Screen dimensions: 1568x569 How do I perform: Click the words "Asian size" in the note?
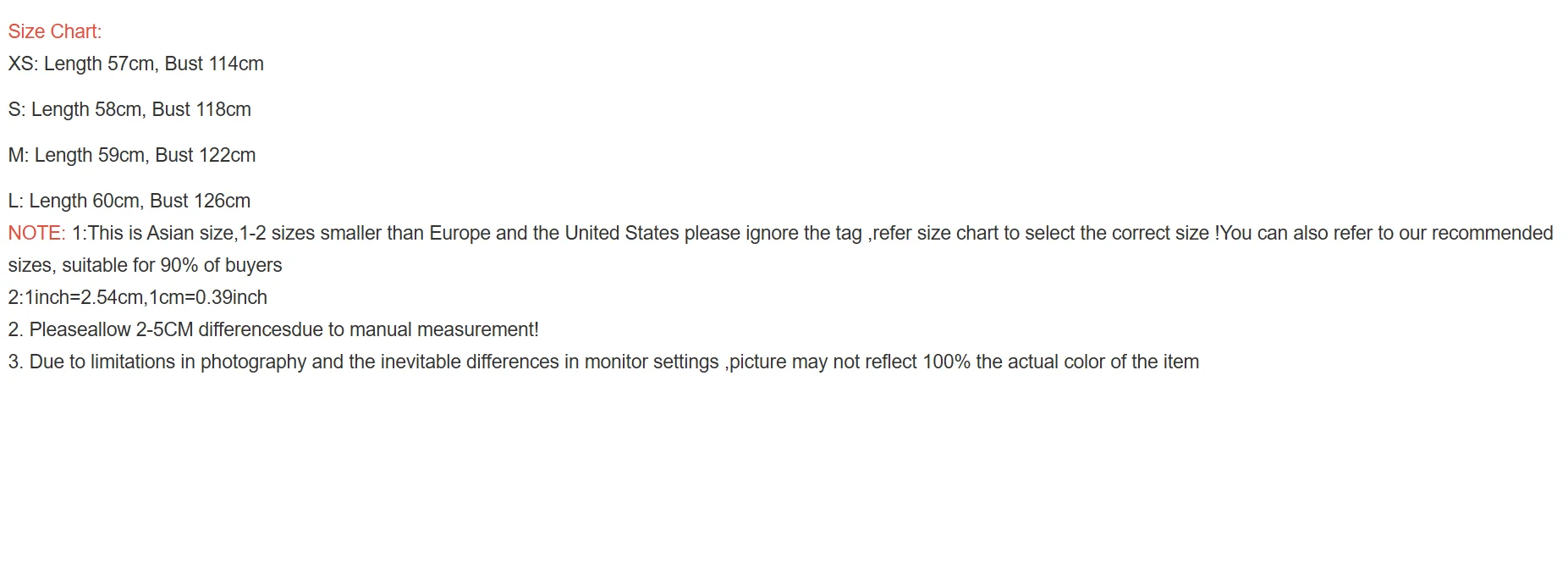point(190,233)
